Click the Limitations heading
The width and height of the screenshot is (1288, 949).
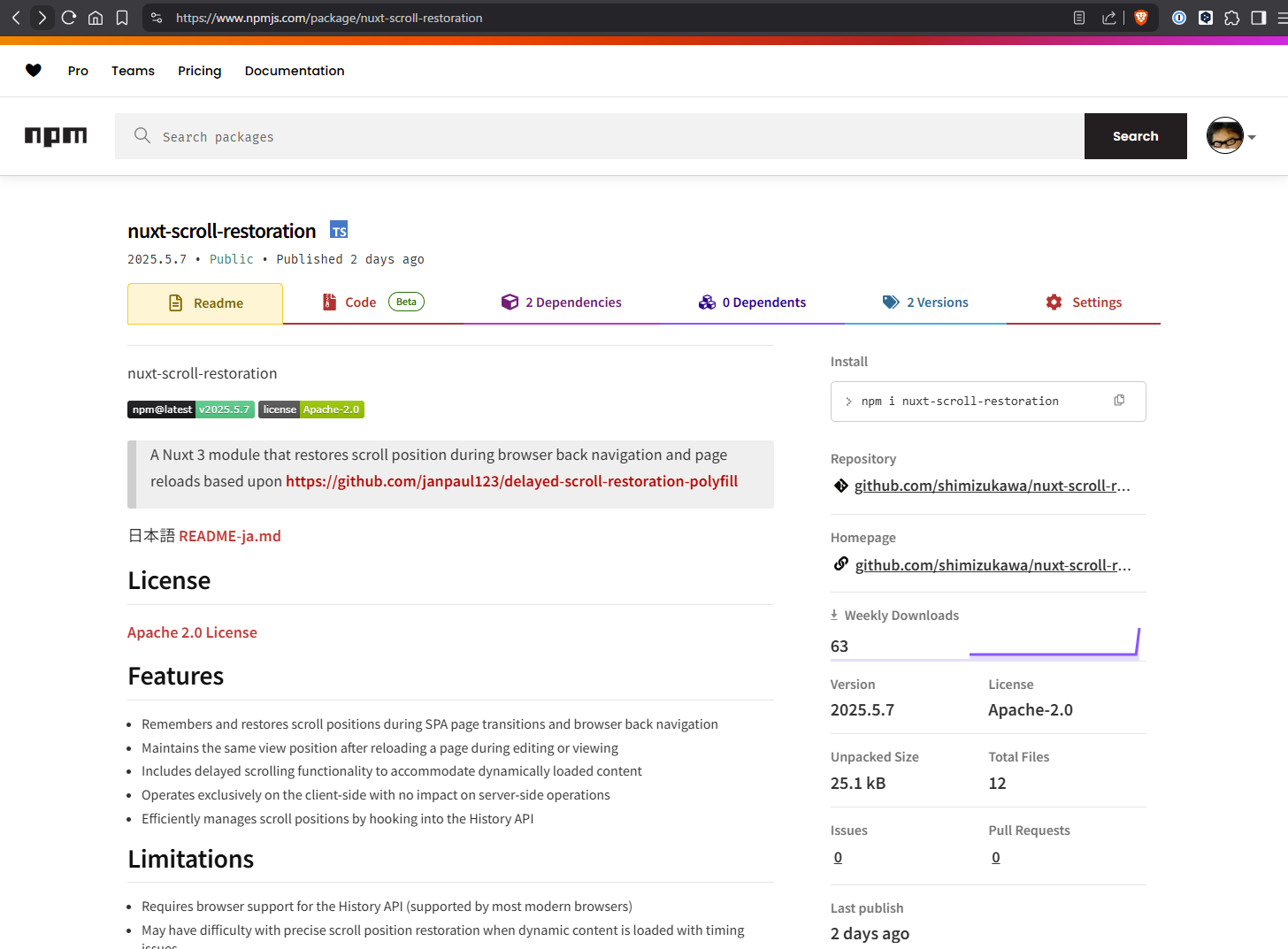click(191, 860)
